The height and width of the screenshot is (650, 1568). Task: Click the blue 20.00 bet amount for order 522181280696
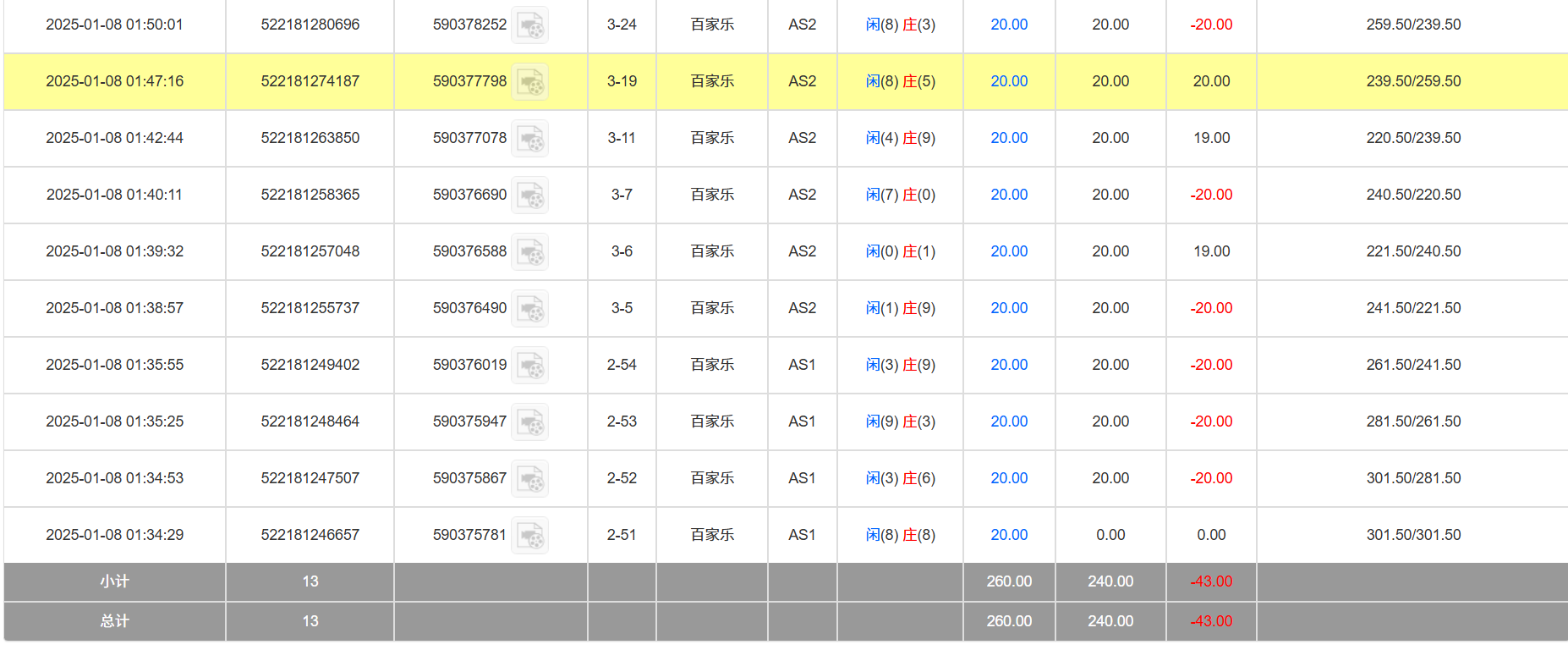(x=1009, y=25)
